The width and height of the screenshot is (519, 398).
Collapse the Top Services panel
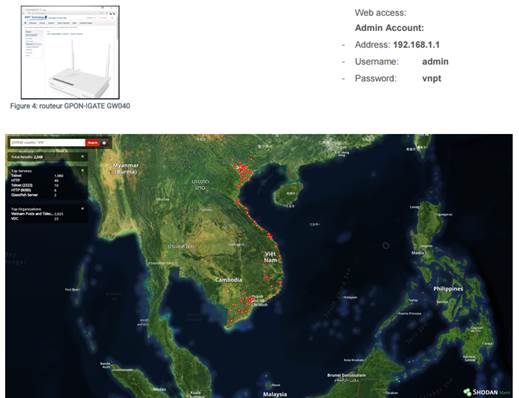click(x=82, y=170)
